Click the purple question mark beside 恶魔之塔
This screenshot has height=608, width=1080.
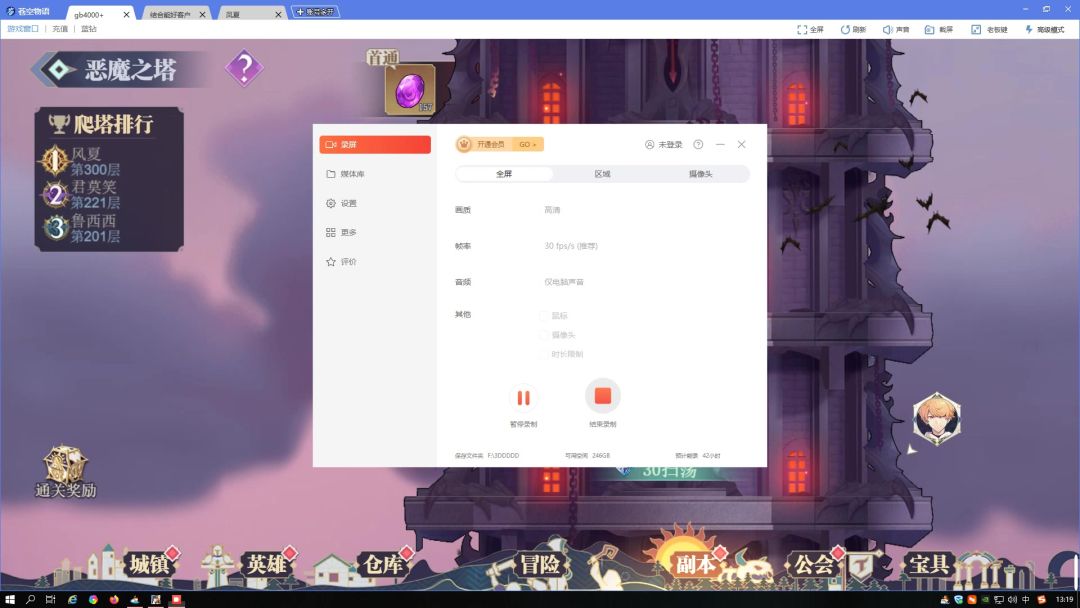tap(244, 68)
